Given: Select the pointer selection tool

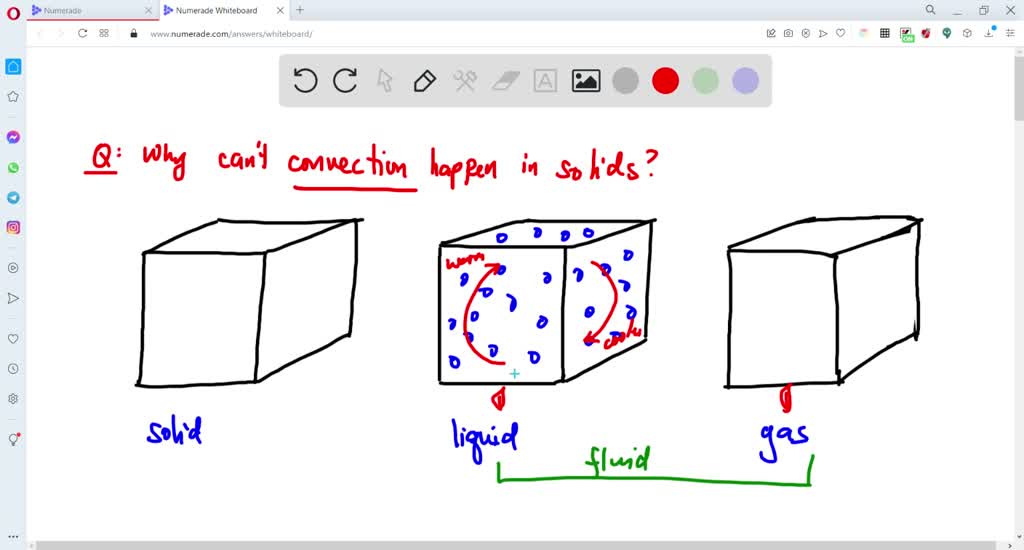Looking at the screenshot, I should click(385, 81).
